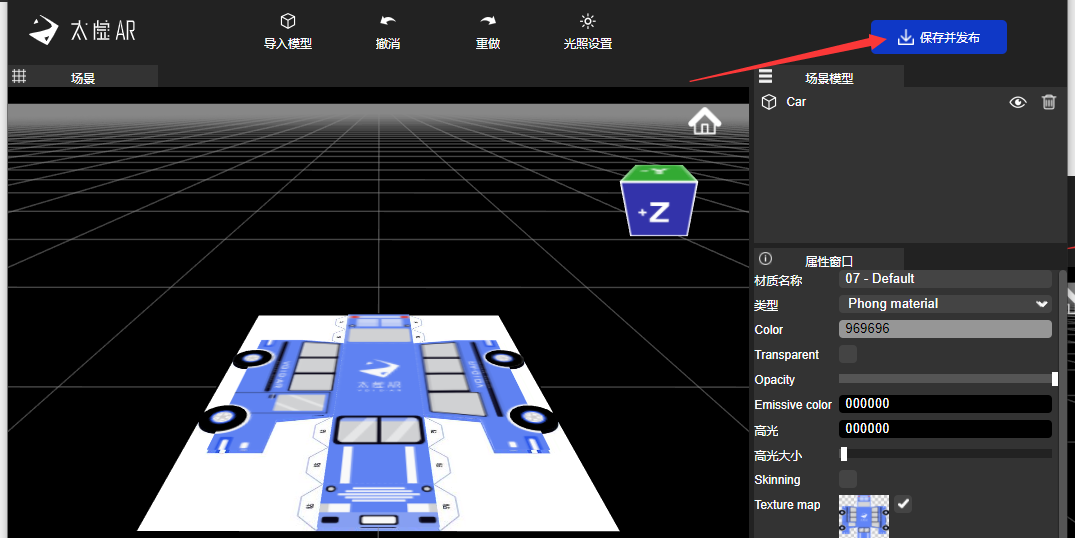Click the 太虚 AR logo

(x=82, y=31)
